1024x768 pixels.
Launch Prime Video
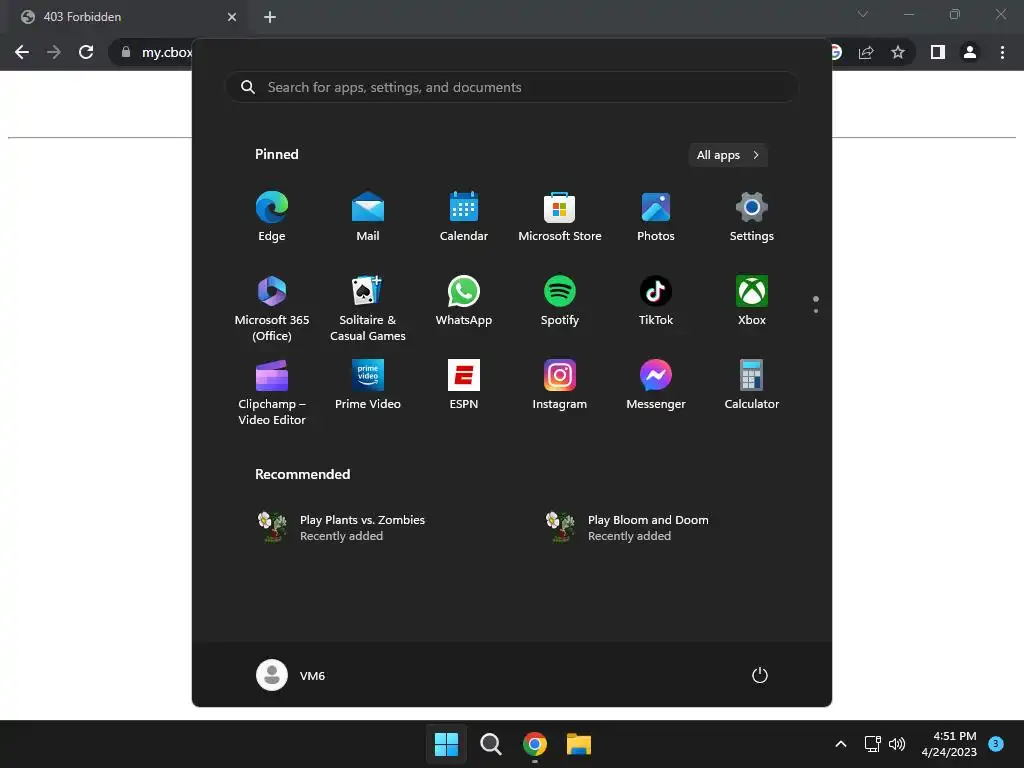pos(368,384)
